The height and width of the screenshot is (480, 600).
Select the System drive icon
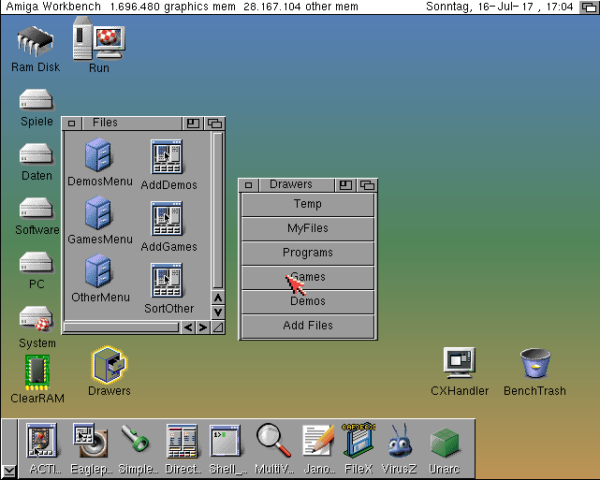36,318
